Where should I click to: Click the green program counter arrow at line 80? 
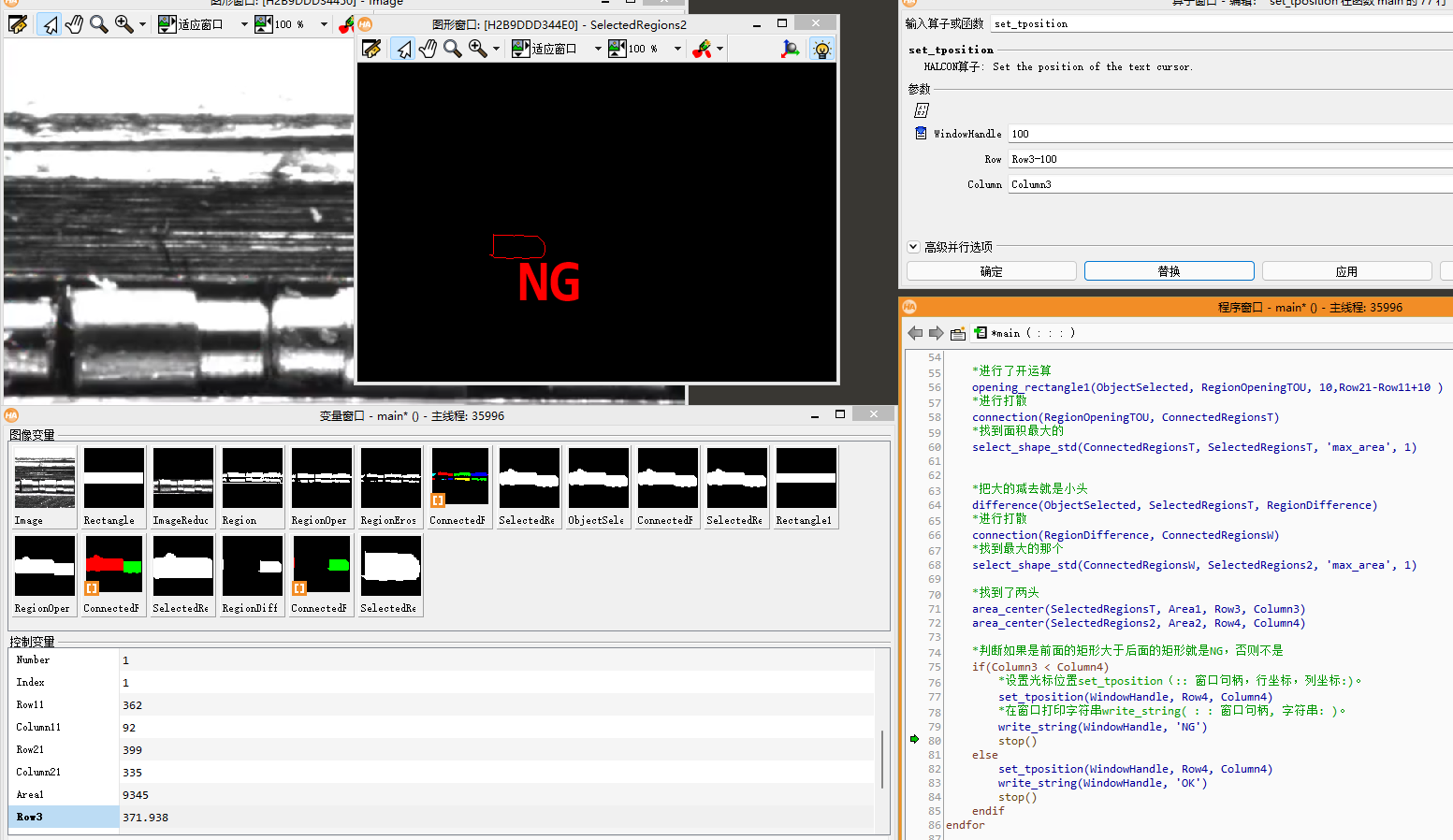(915, 739)
